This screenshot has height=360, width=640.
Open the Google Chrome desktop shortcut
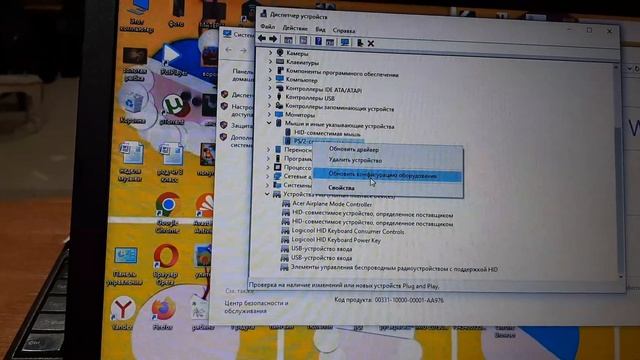click(167, 212)
